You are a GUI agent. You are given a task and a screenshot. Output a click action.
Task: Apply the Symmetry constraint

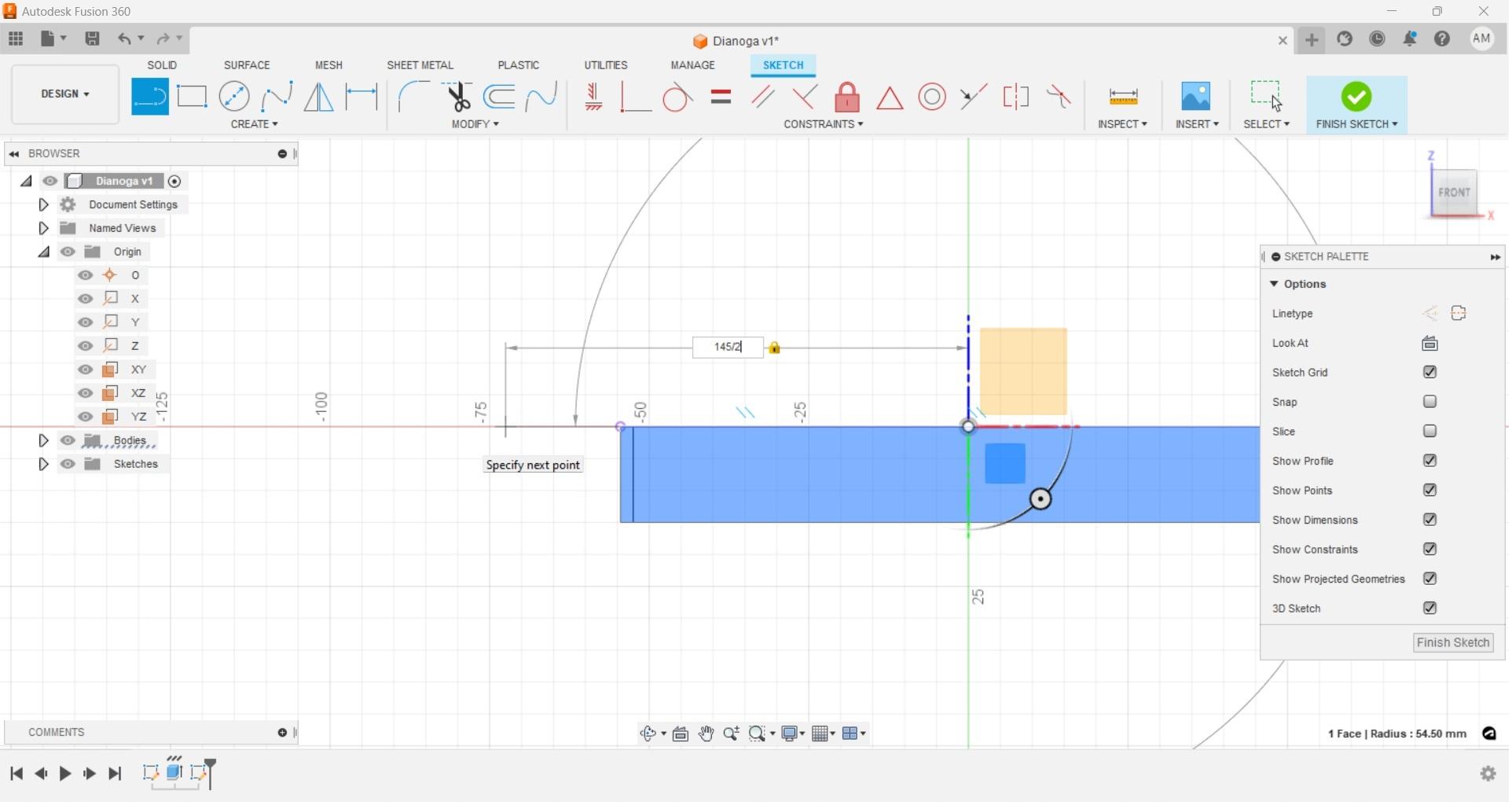coord(1016,97)
